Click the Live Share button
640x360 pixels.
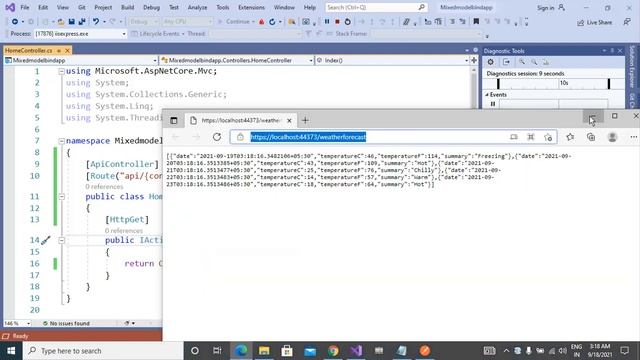pos(594,22)
